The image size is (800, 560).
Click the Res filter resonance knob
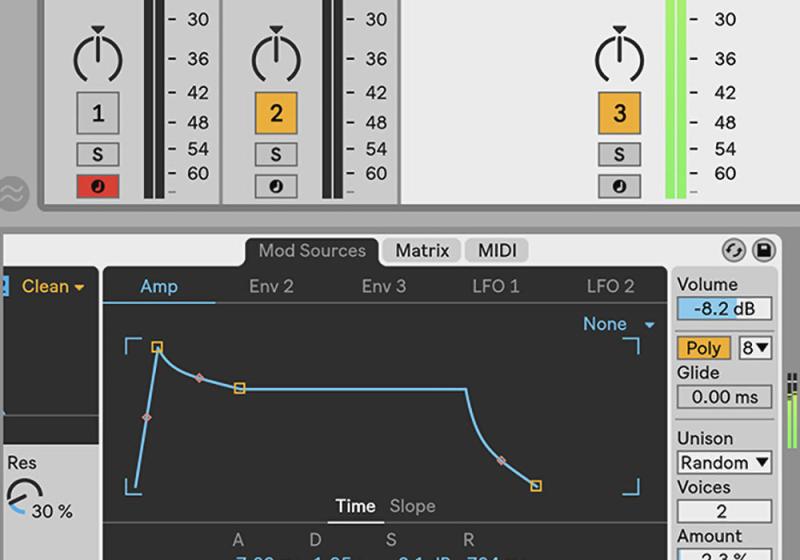tap(24, 497)
